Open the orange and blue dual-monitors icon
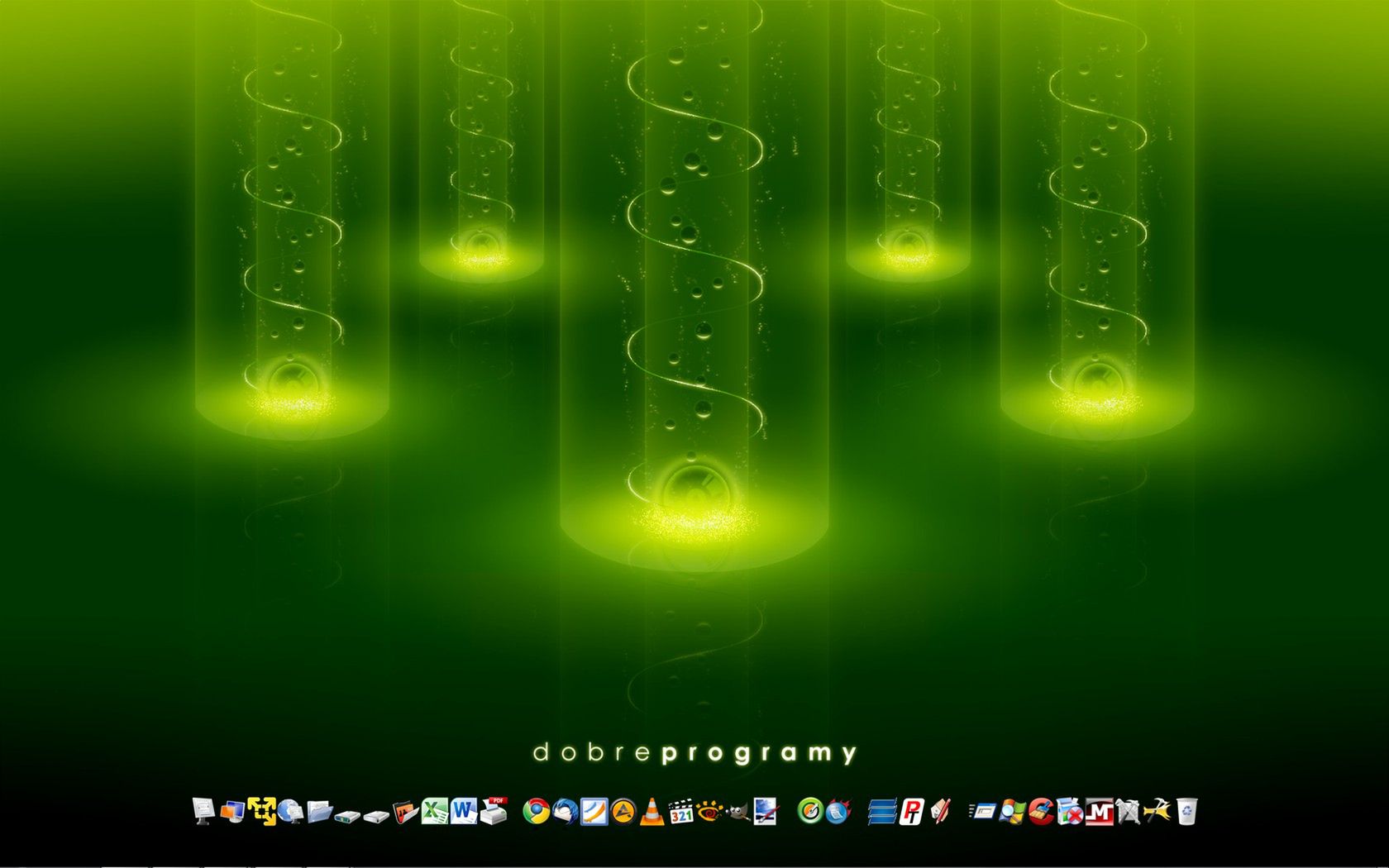This screenshot has height=868, width=1389. pyautogui.click(x=232, y=812)
